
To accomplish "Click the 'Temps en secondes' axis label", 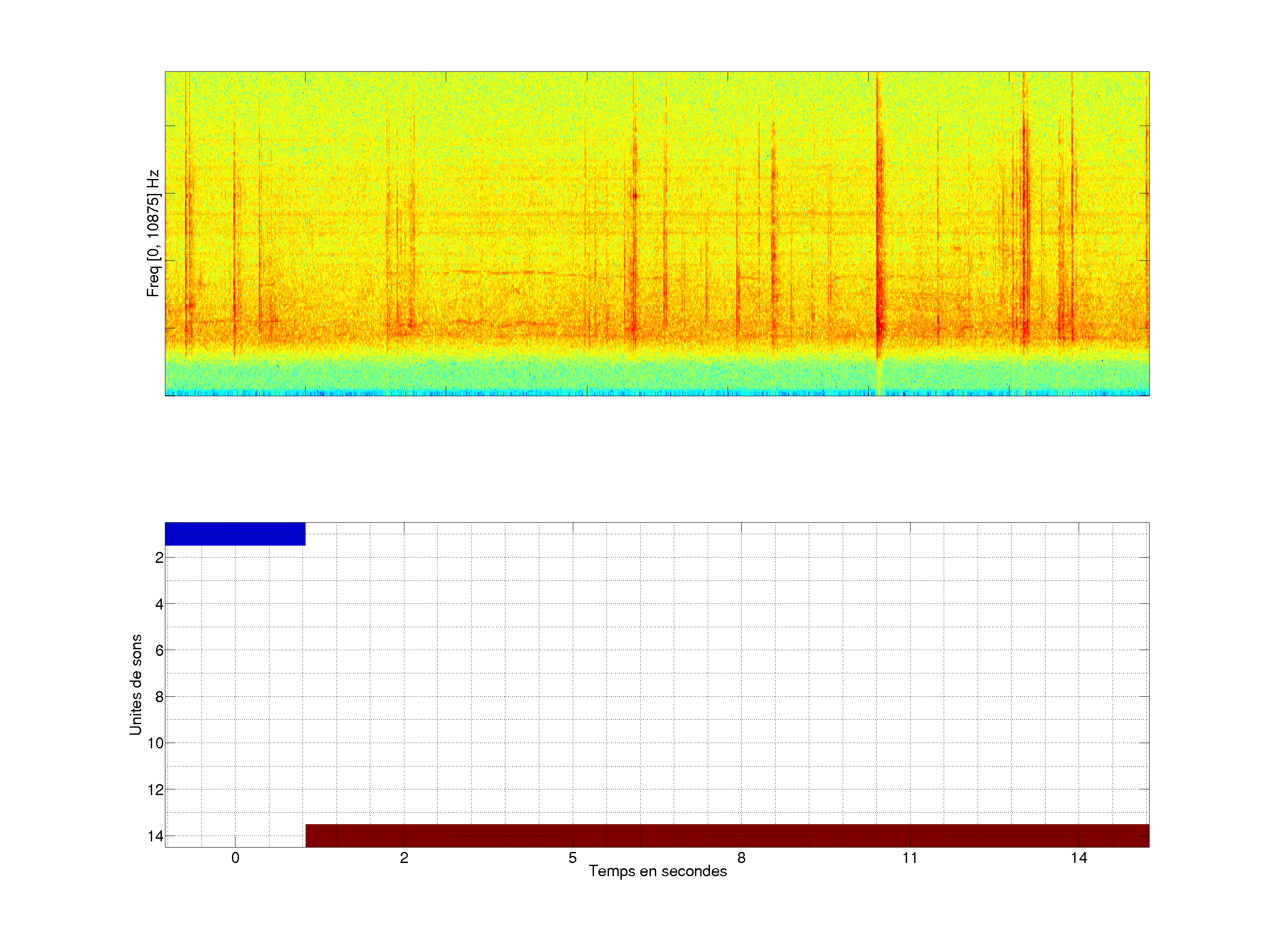I will coord(657,871).
